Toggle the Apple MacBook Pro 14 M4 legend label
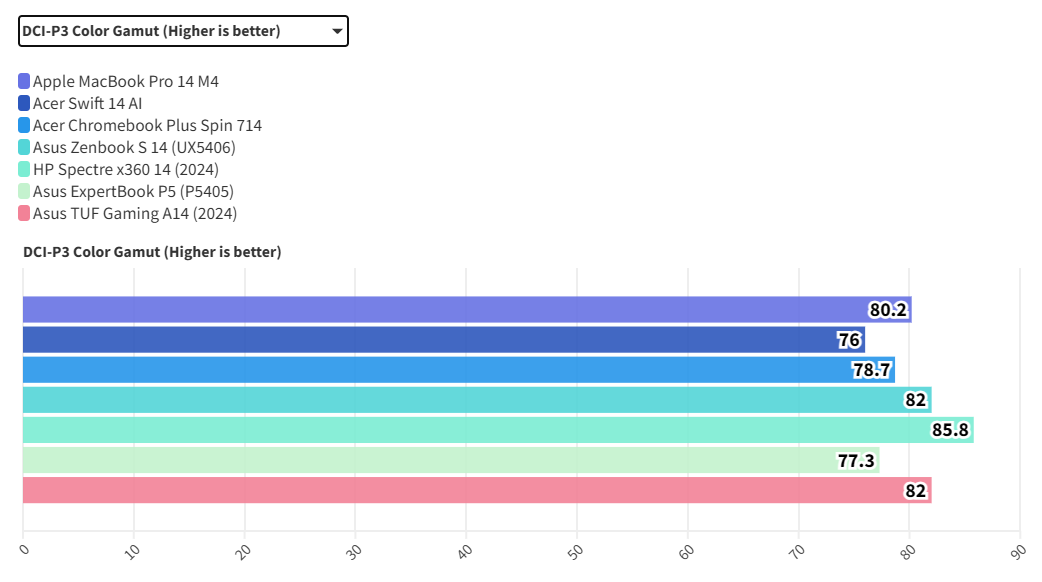The image size is (1042, 582). tap(125, 81)
